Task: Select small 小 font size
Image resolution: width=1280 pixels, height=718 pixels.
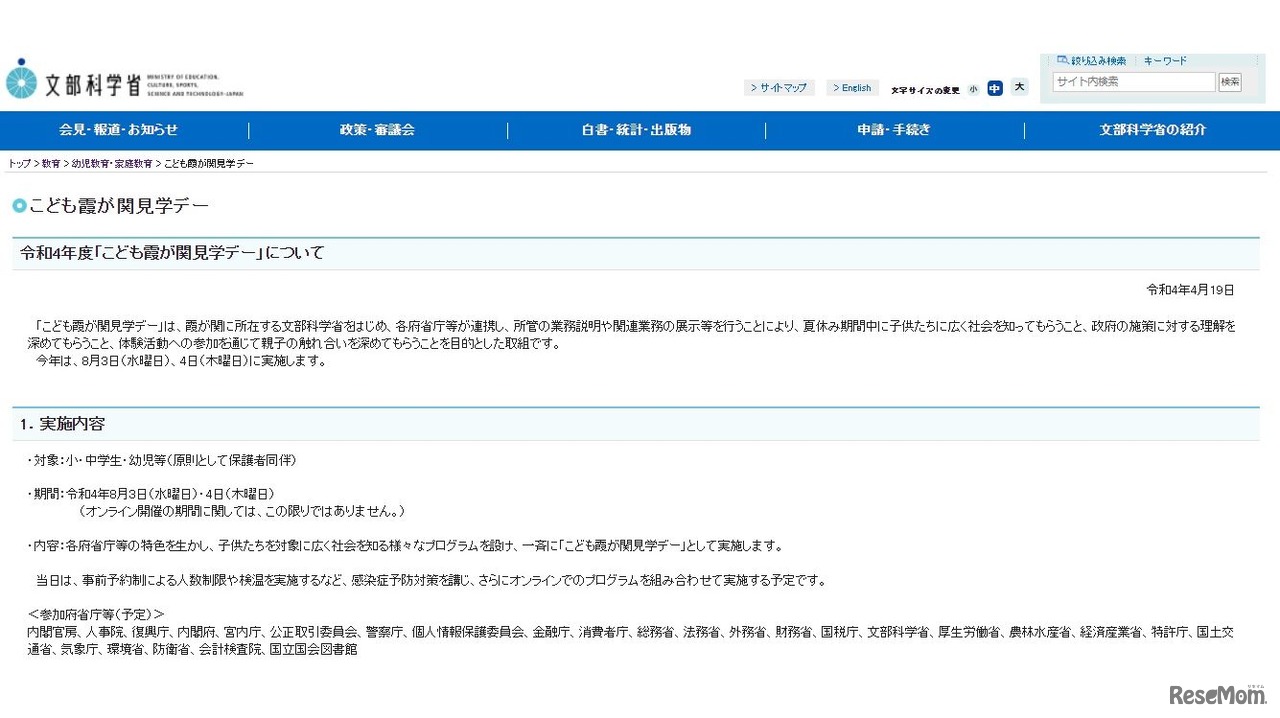Action: coord(973,88)
